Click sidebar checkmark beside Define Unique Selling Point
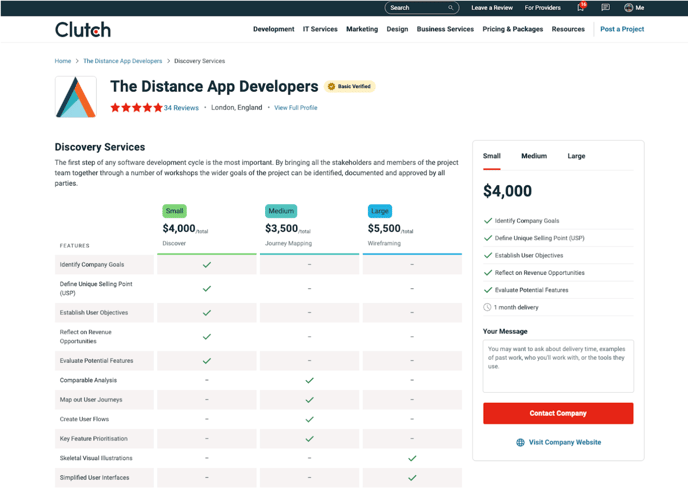 point(487,238)
